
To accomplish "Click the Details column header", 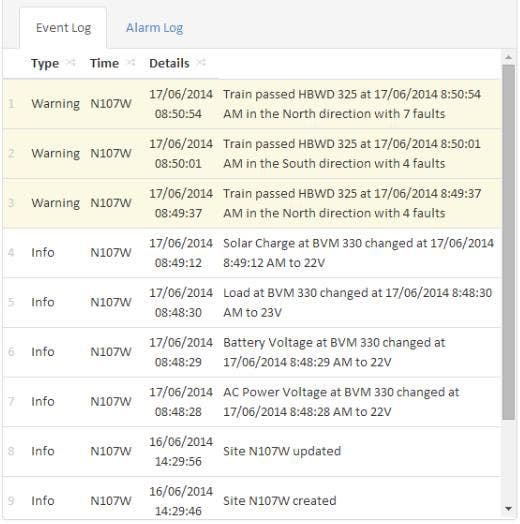I will pos(169,63).
